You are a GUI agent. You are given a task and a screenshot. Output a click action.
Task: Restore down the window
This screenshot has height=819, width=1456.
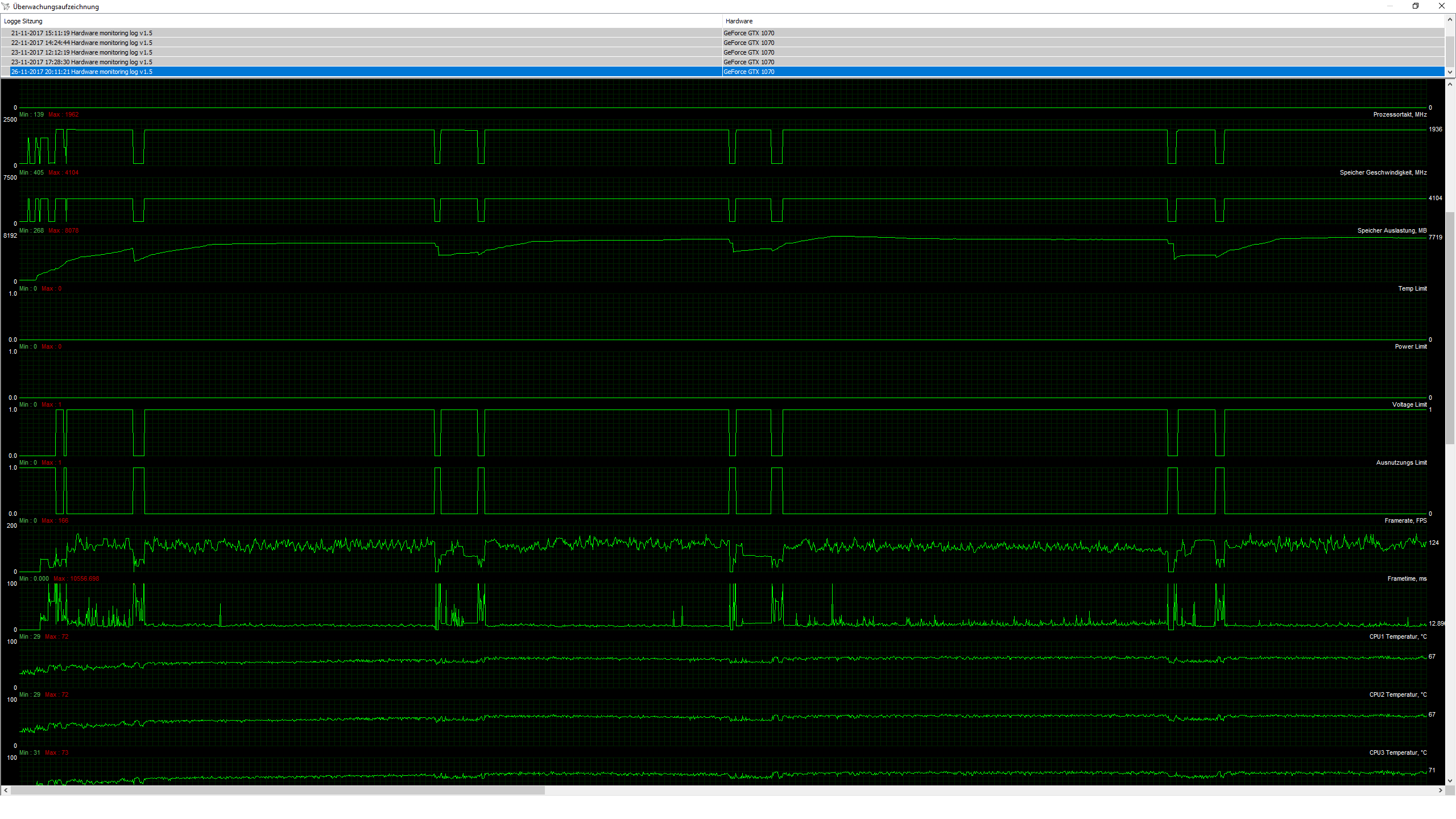(x=1416, y=6)
